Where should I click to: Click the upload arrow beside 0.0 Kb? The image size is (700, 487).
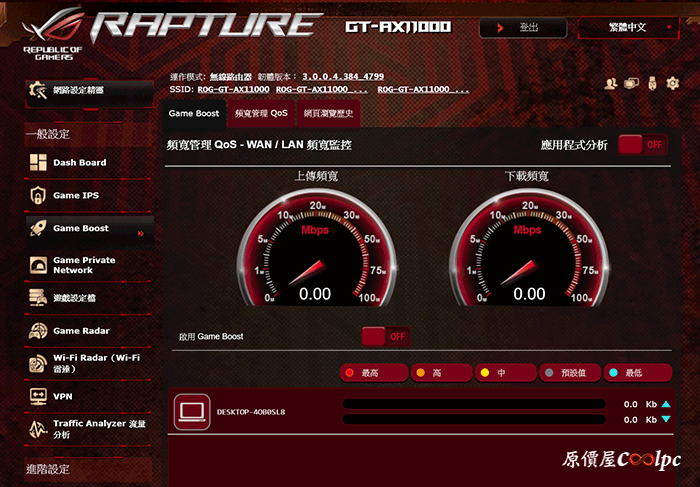point(666,404)
